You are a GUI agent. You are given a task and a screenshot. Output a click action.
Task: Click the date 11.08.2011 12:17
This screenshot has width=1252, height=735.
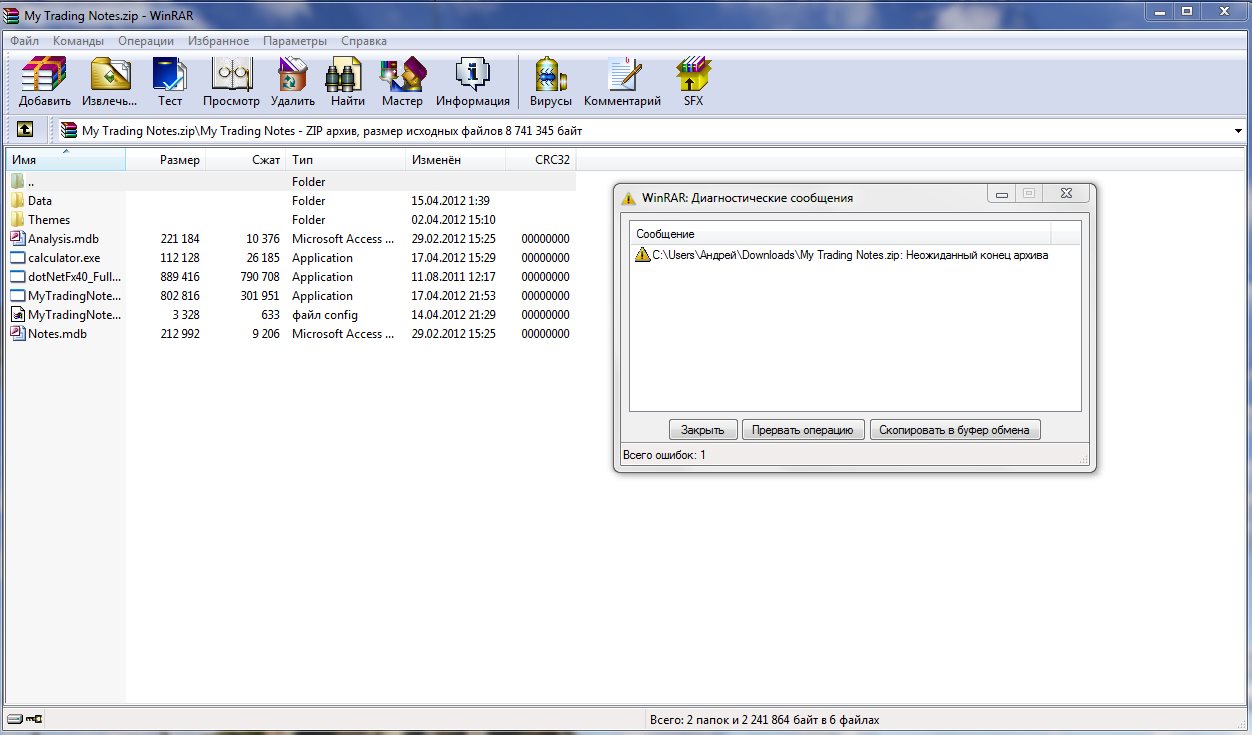(x=452, y=277)
